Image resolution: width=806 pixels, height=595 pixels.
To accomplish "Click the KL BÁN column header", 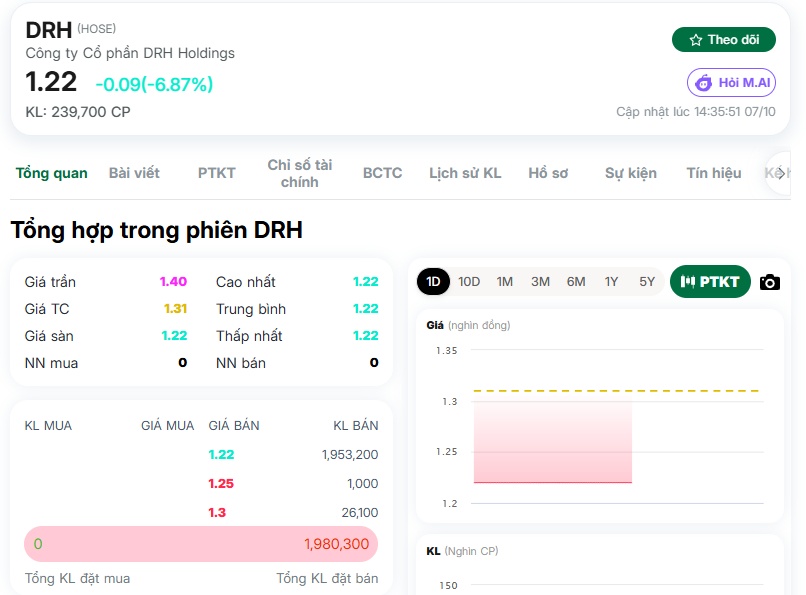I will tap(356, 425).
